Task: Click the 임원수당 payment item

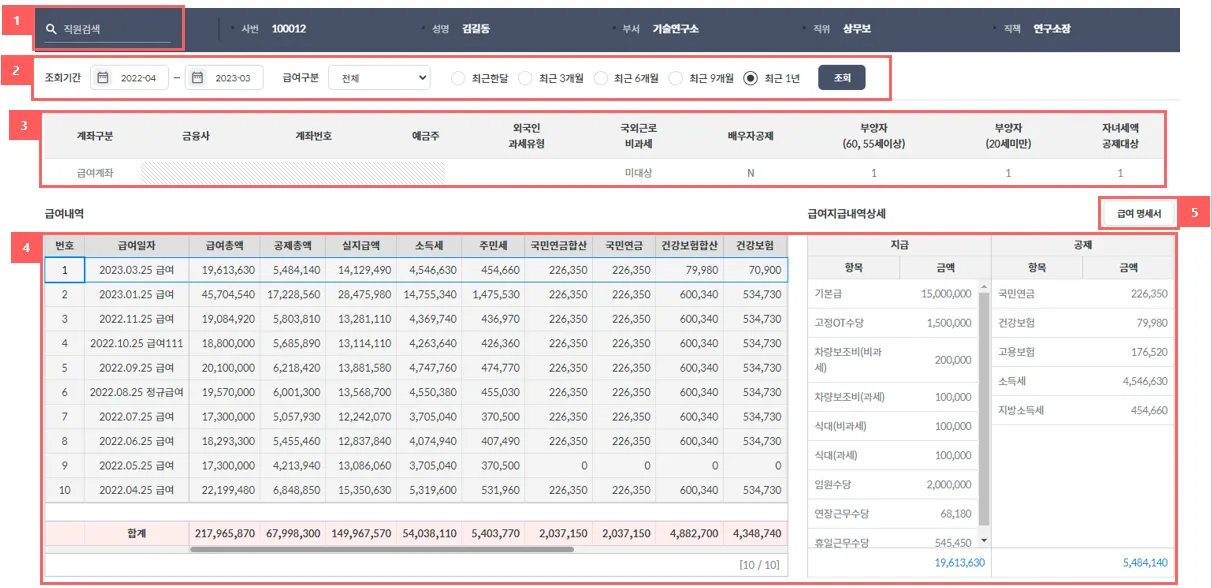Action: click(835, 485)
